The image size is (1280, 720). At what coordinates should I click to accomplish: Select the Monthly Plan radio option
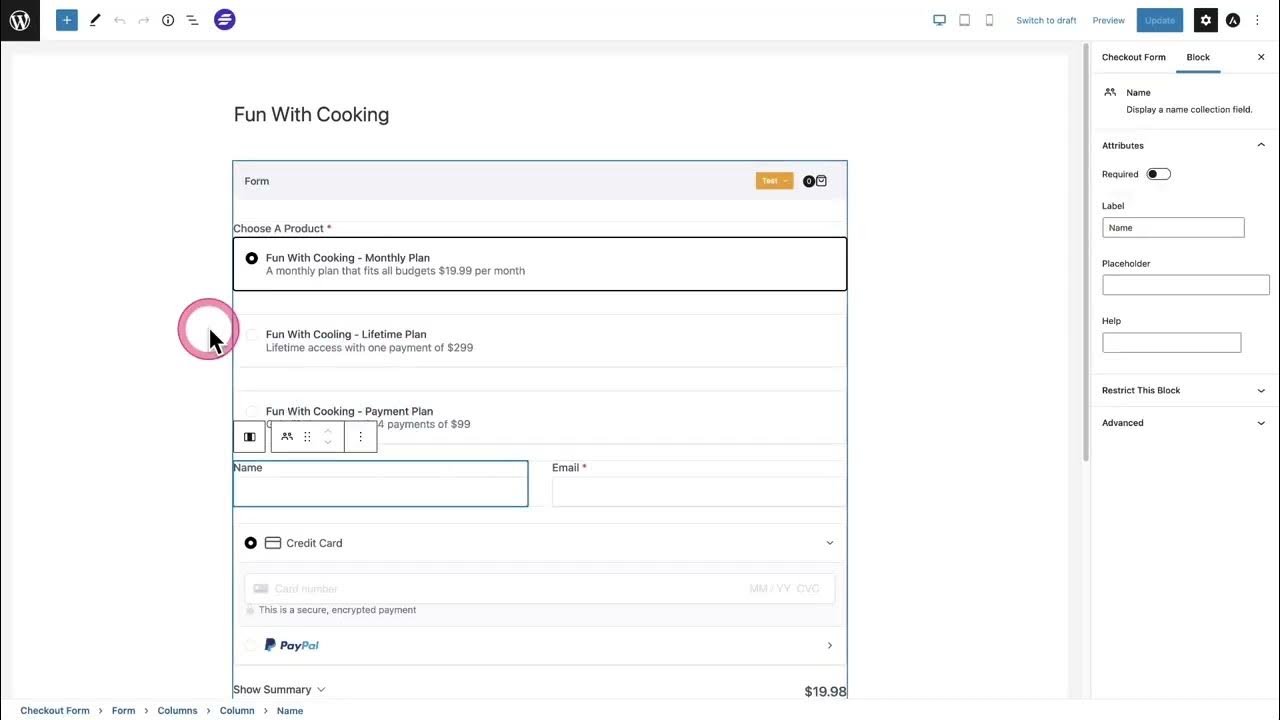click(x=252, y=258)
